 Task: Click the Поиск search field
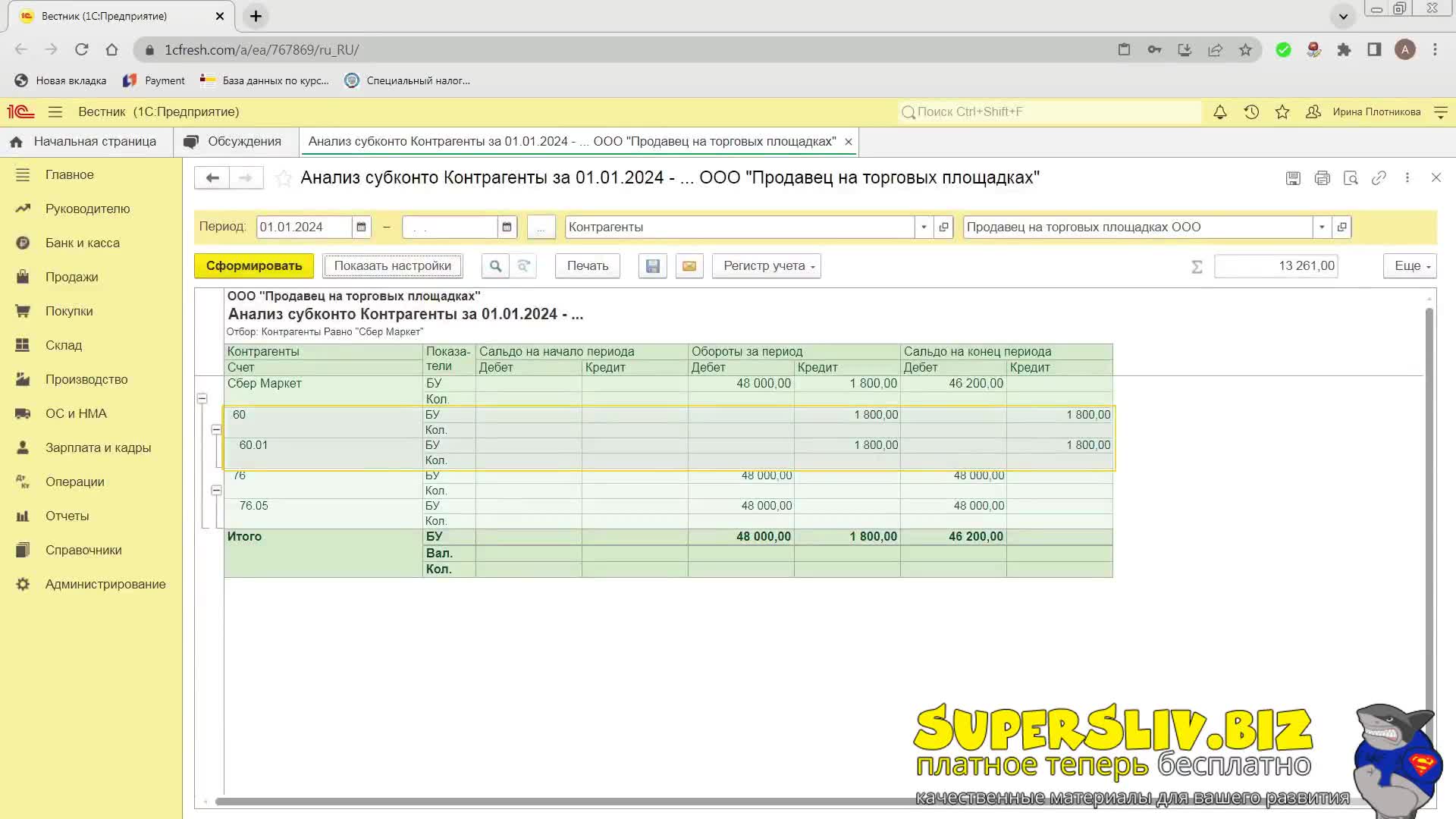(x=1050, y=112)
